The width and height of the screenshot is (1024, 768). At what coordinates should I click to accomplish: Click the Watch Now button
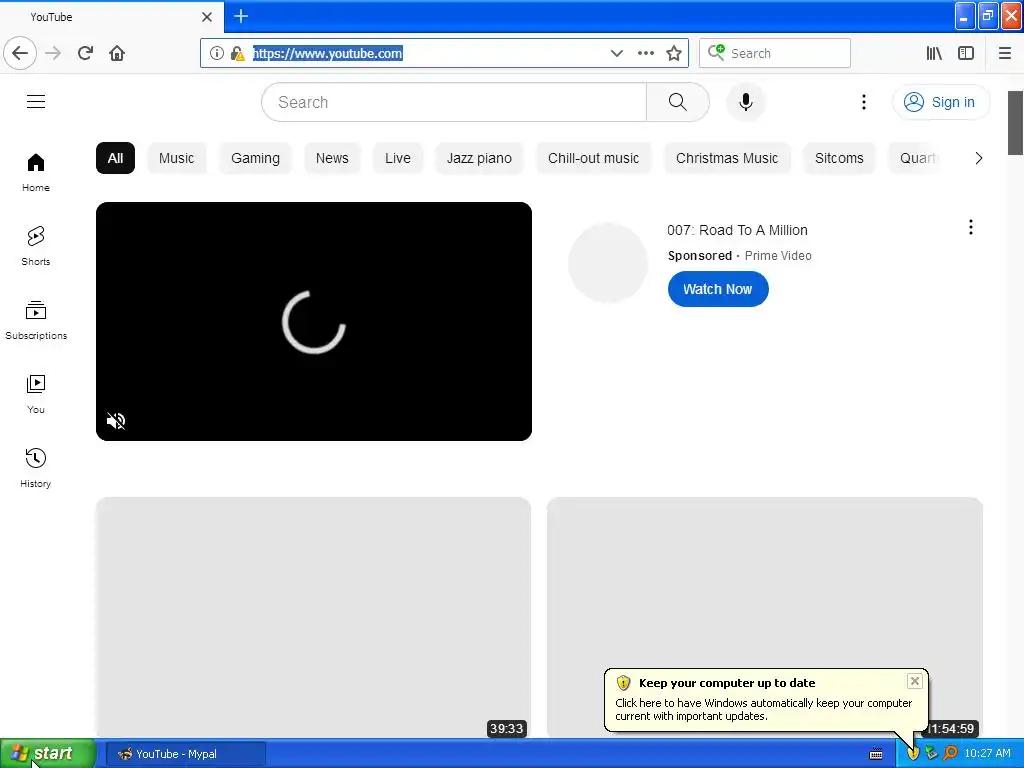point(718,289)
